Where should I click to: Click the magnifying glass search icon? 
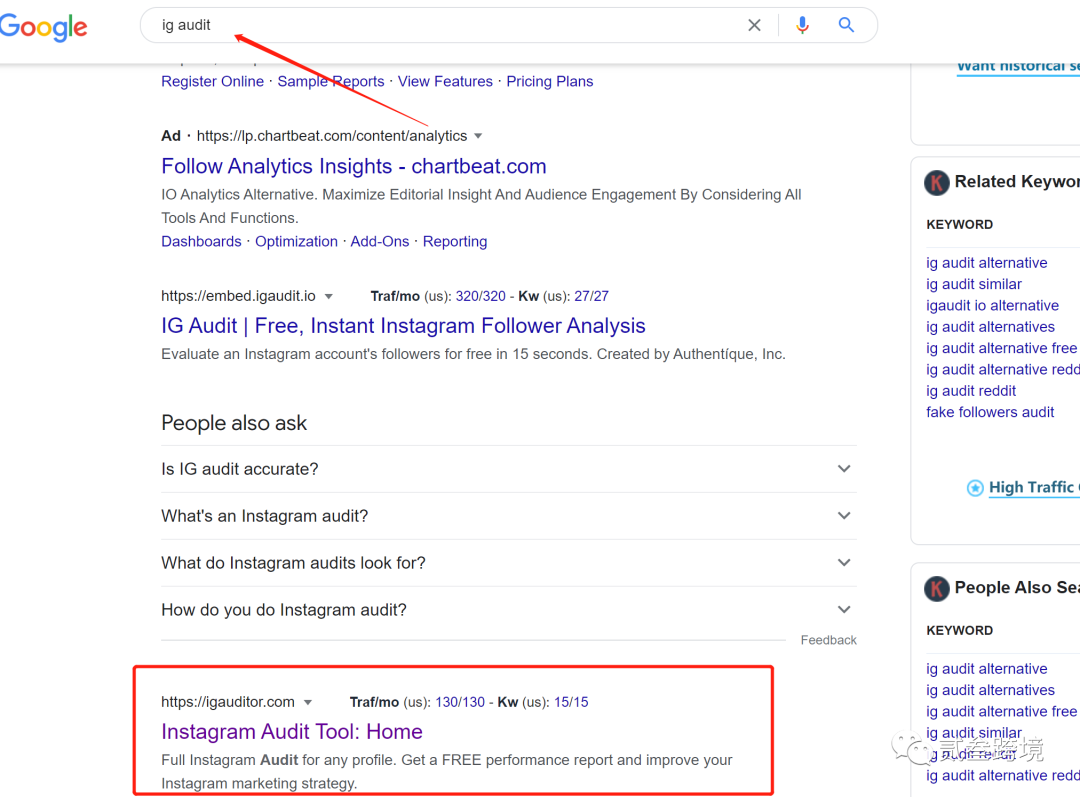pos(846,25)
